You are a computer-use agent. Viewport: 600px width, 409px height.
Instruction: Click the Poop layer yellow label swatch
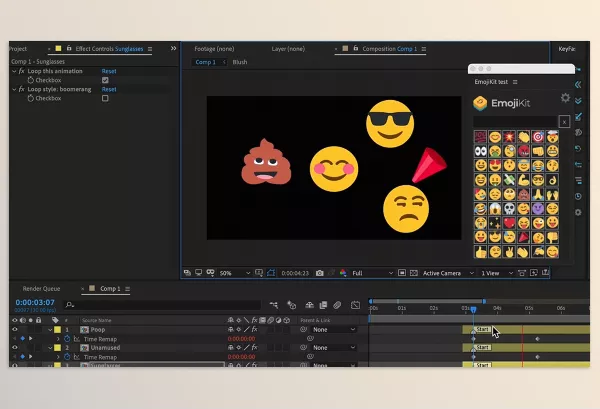57,329
